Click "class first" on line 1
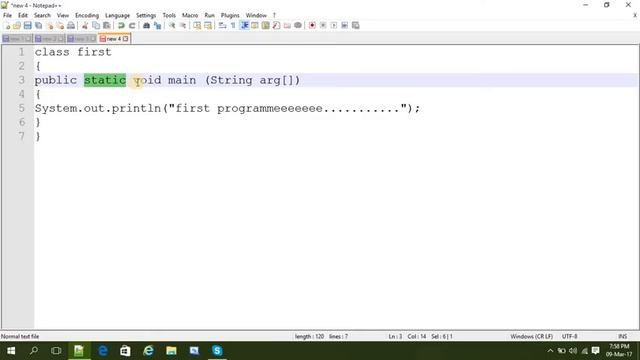Screen dimensions: 640x360 (73, 52)
